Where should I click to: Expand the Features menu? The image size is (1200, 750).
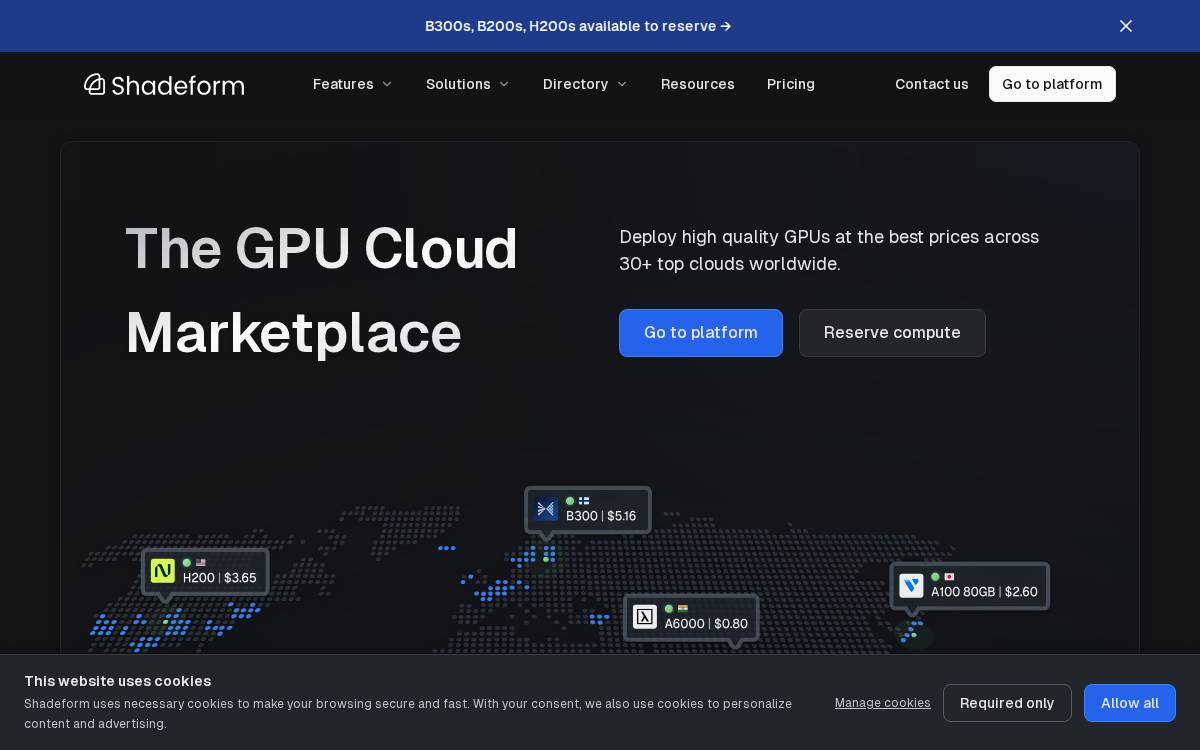(353, 84)
